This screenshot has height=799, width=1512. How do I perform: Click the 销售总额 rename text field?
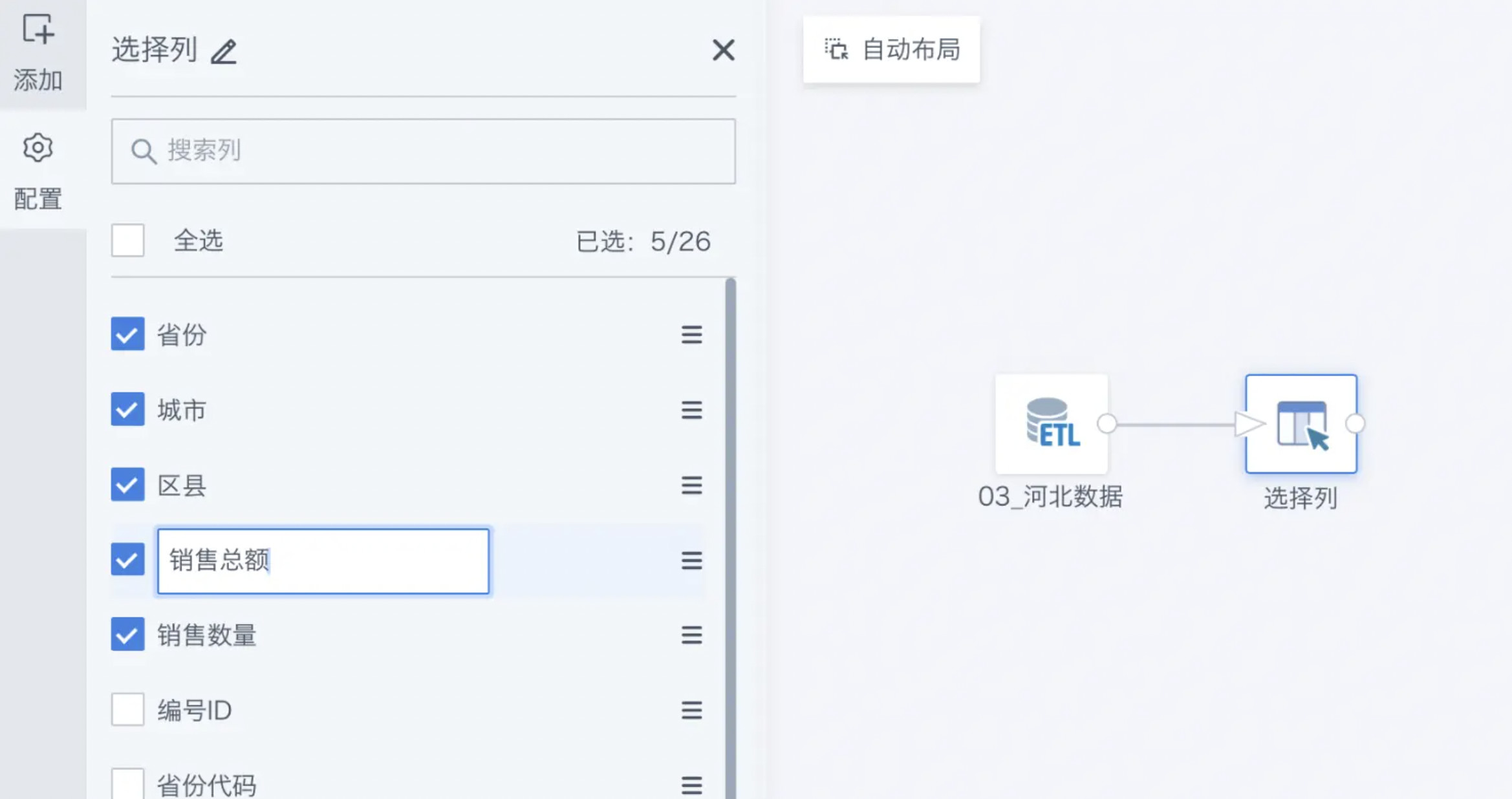(x=323, y=560)
